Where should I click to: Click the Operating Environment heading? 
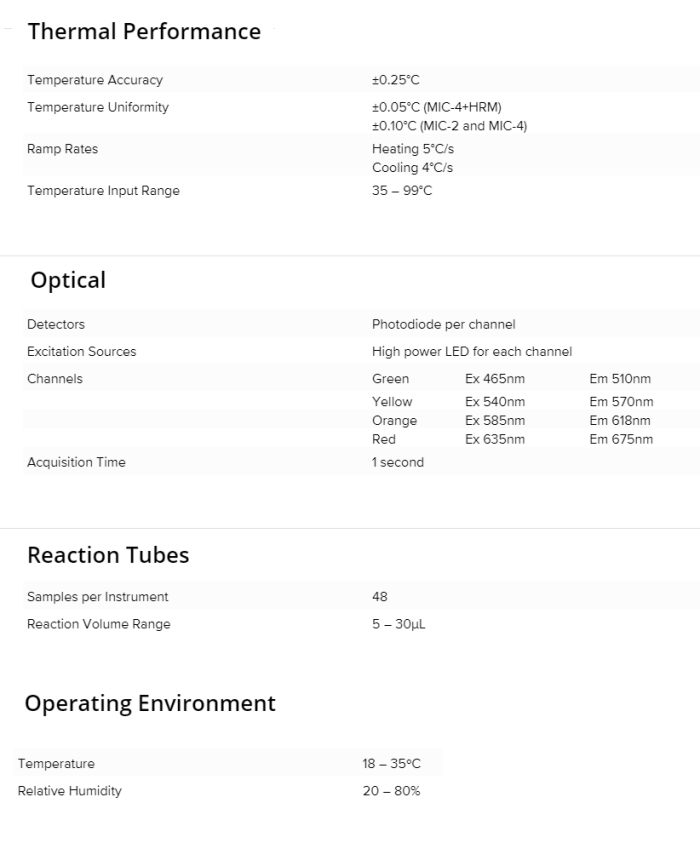[x=150, y=703]
